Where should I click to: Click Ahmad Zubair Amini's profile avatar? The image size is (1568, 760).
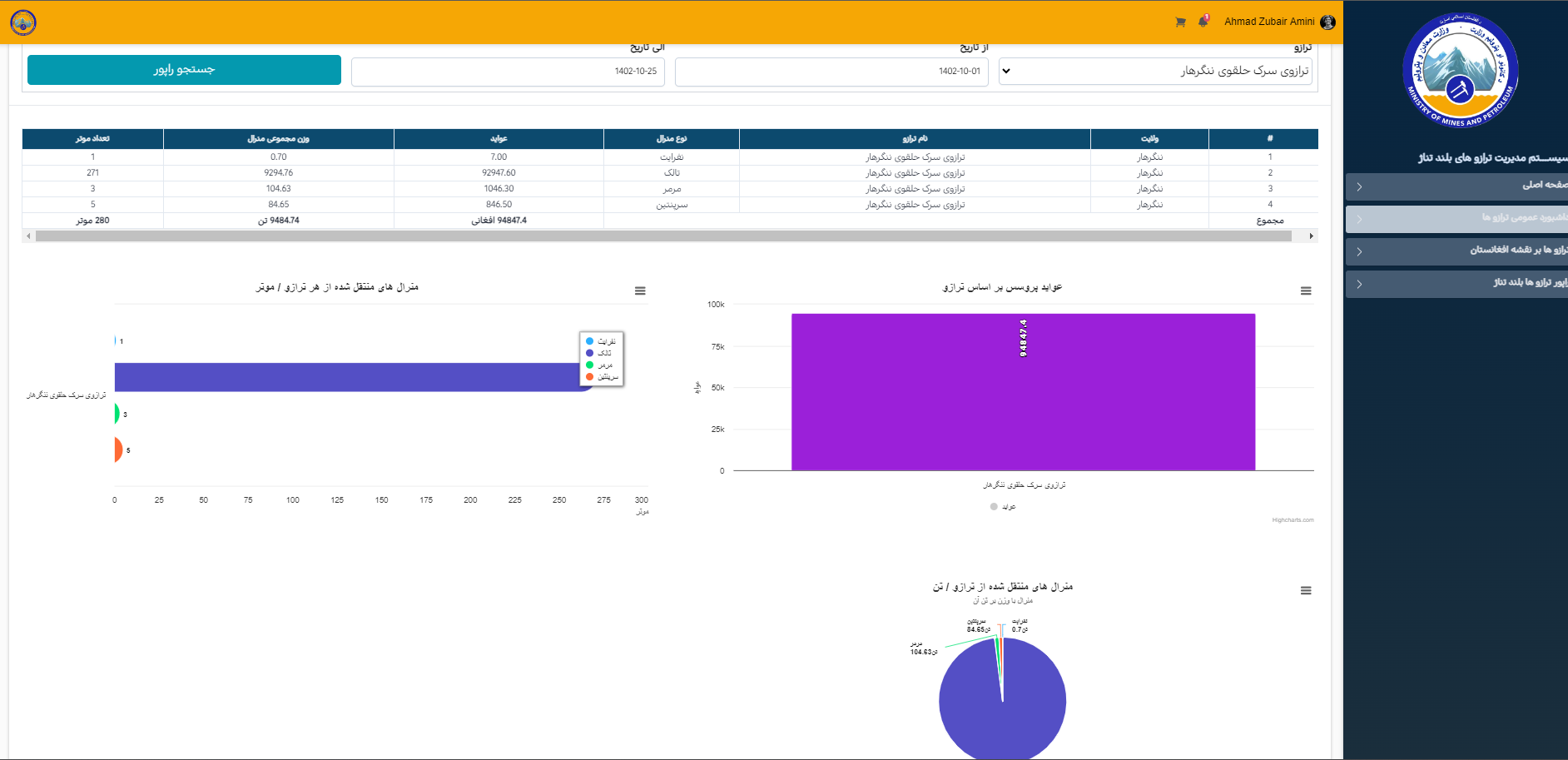[1328, 22]
